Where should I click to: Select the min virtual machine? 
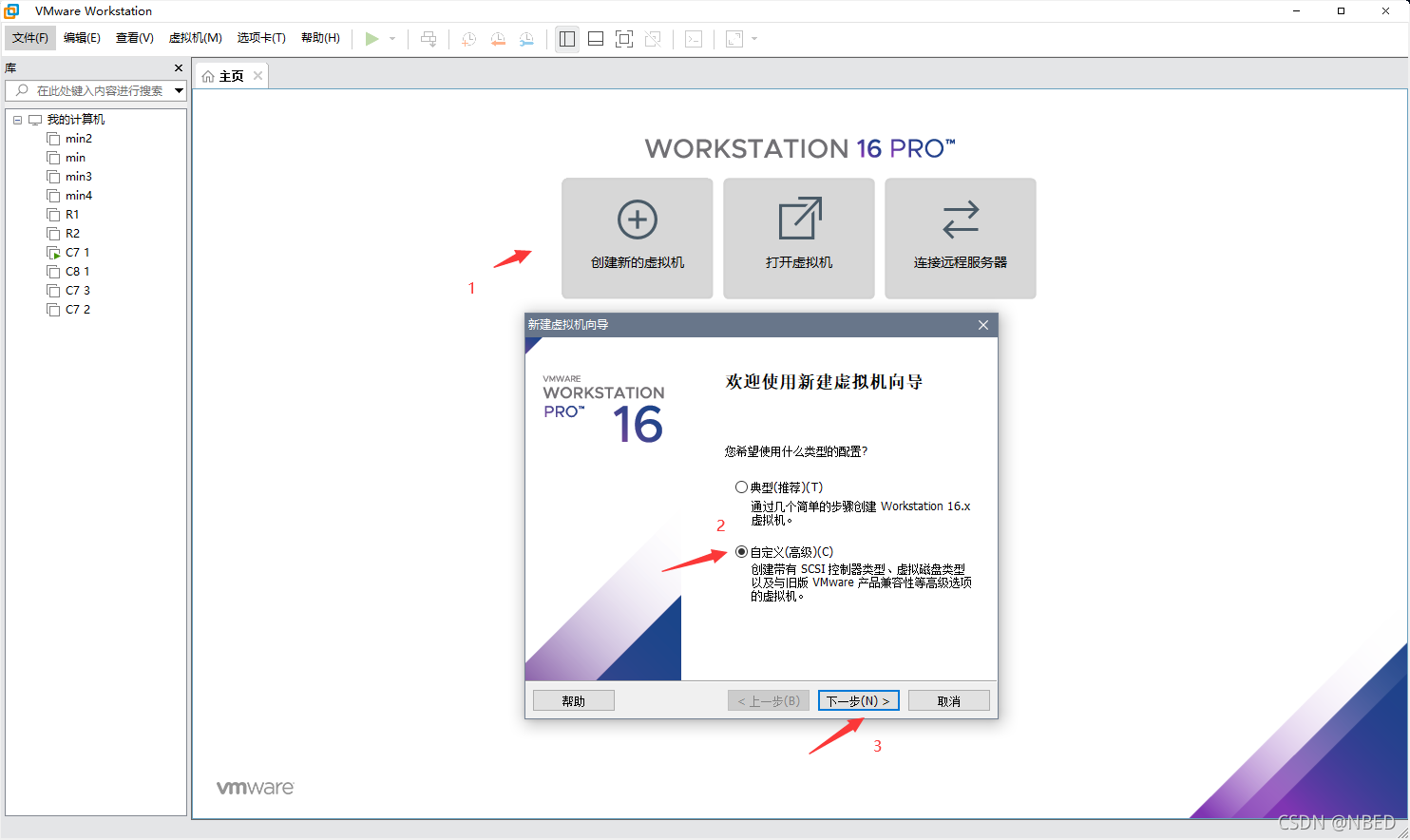(75, 158)
